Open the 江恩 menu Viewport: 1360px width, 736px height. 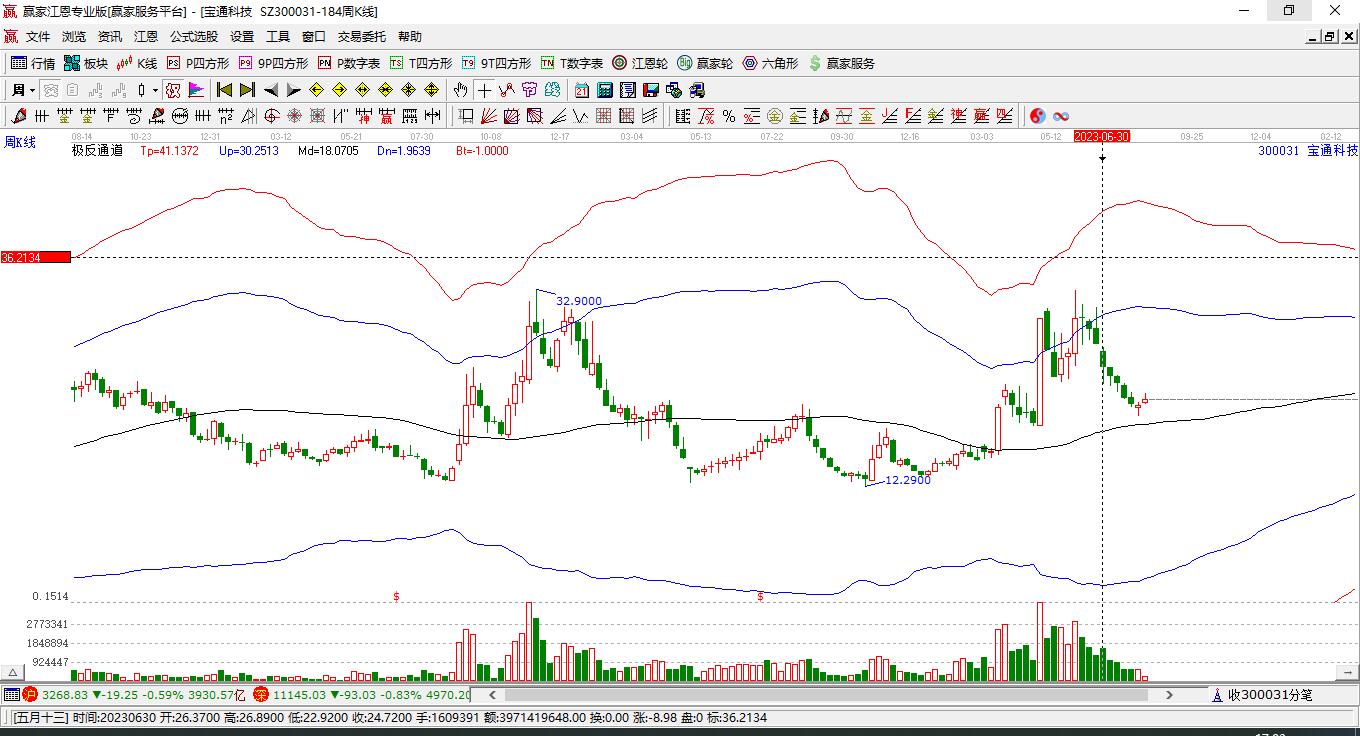tap(146, 37)
